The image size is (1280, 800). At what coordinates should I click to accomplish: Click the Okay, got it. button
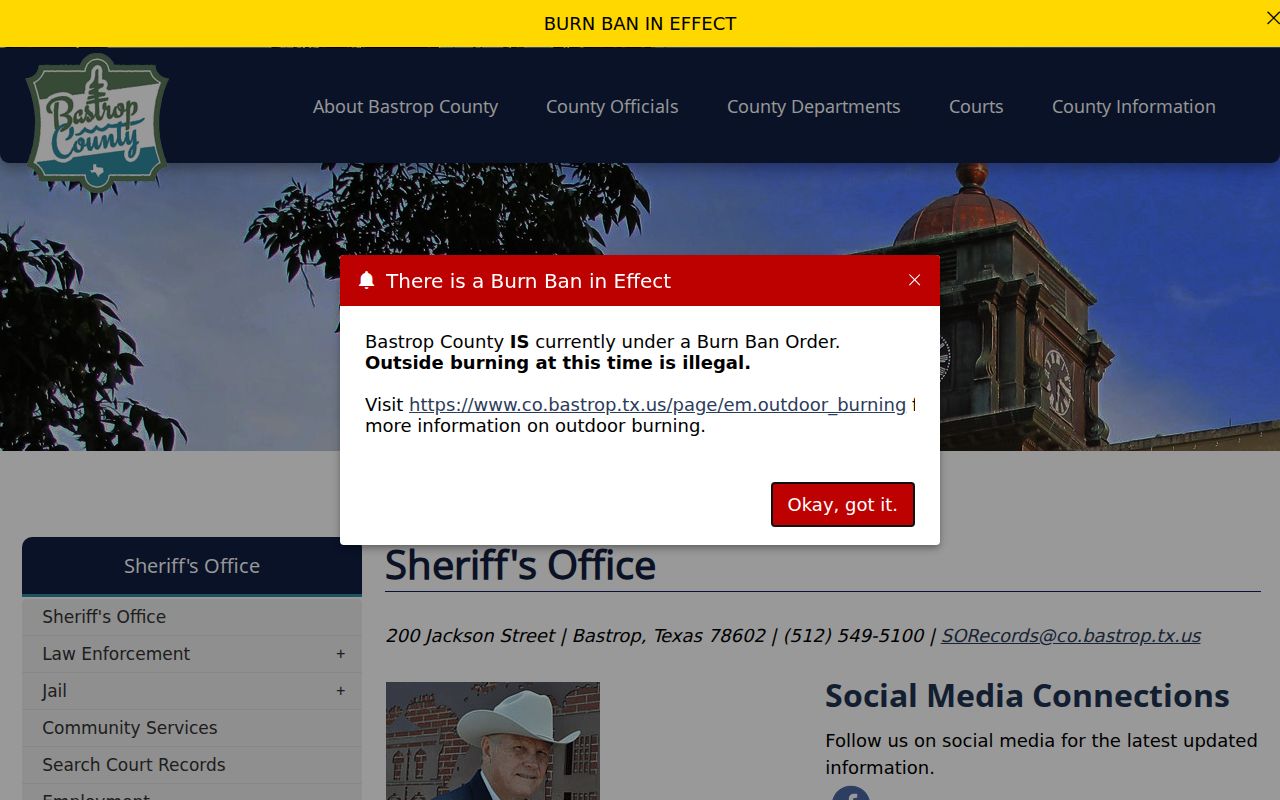coord(842,504)
